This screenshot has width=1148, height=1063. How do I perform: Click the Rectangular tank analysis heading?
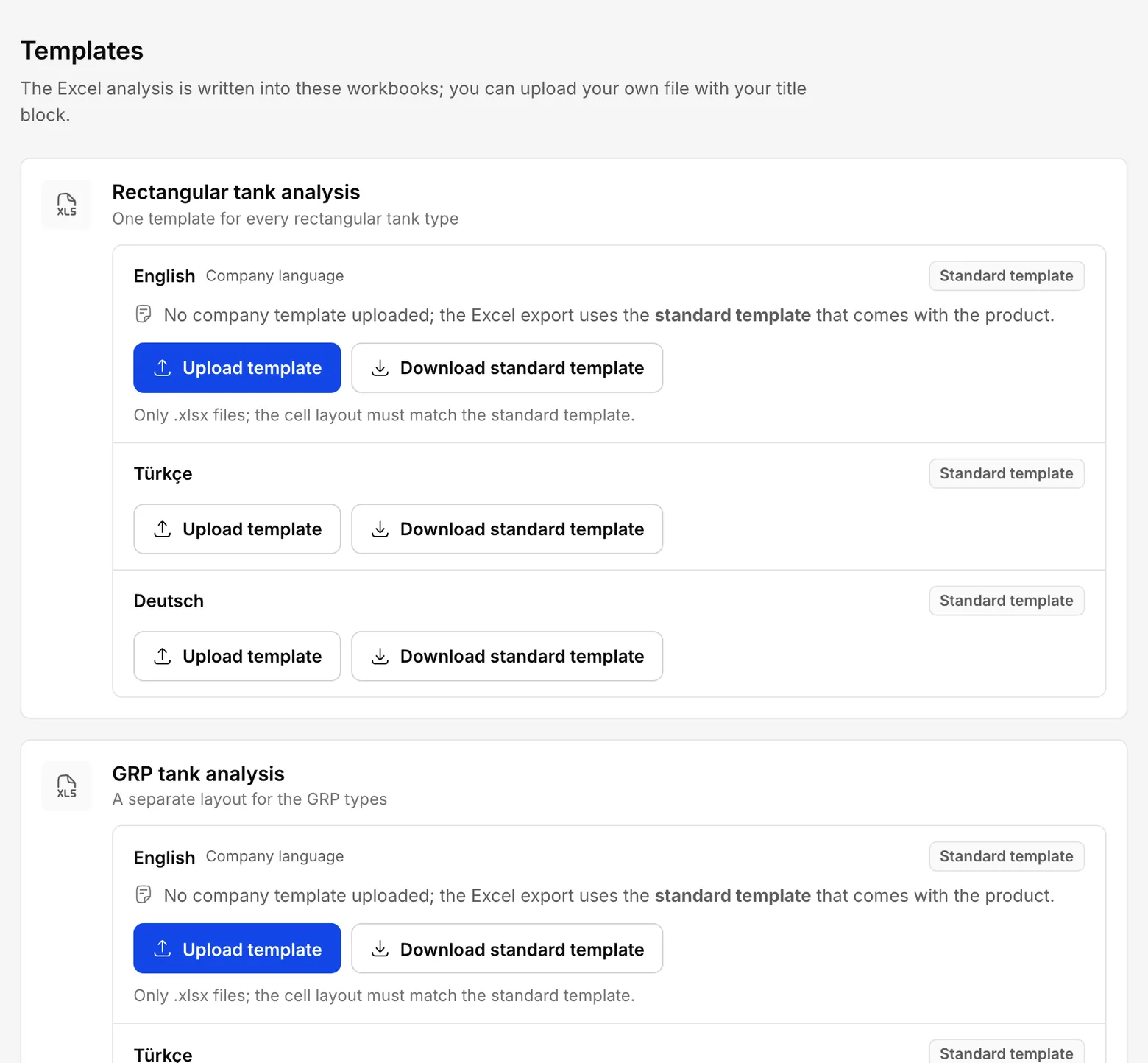tap(235, 192)
